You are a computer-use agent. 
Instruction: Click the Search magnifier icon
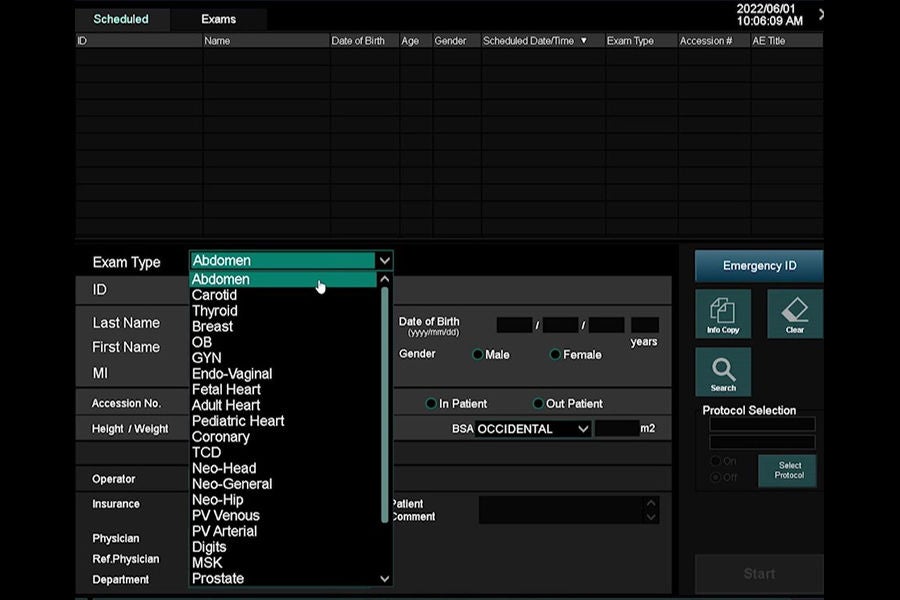click(x=723, y=371)
